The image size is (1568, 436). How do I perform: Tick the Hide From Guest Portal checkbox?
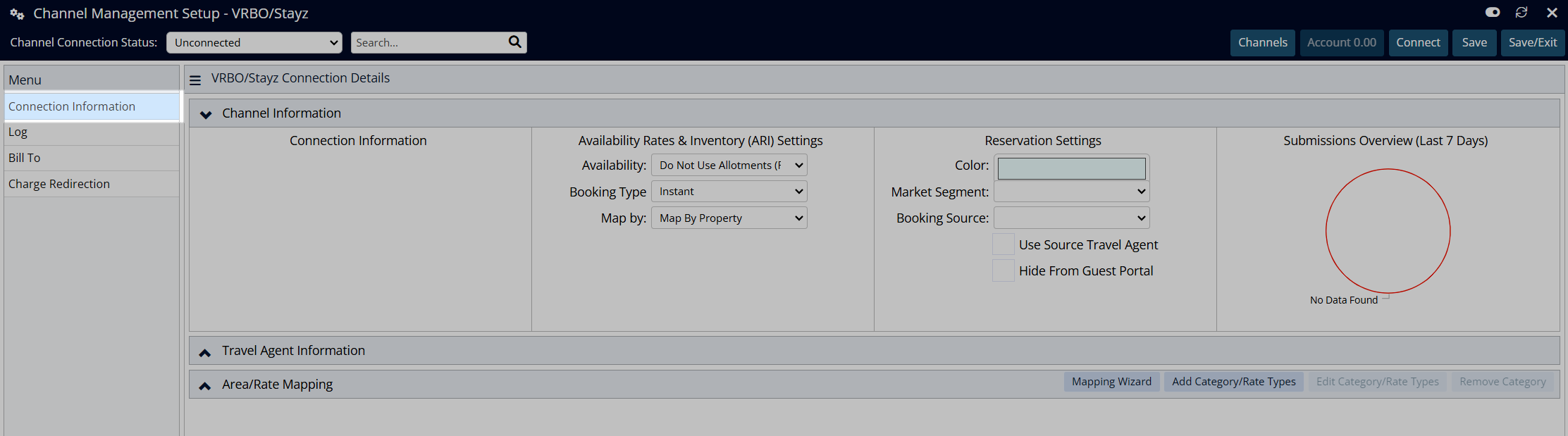[1004, 270]
